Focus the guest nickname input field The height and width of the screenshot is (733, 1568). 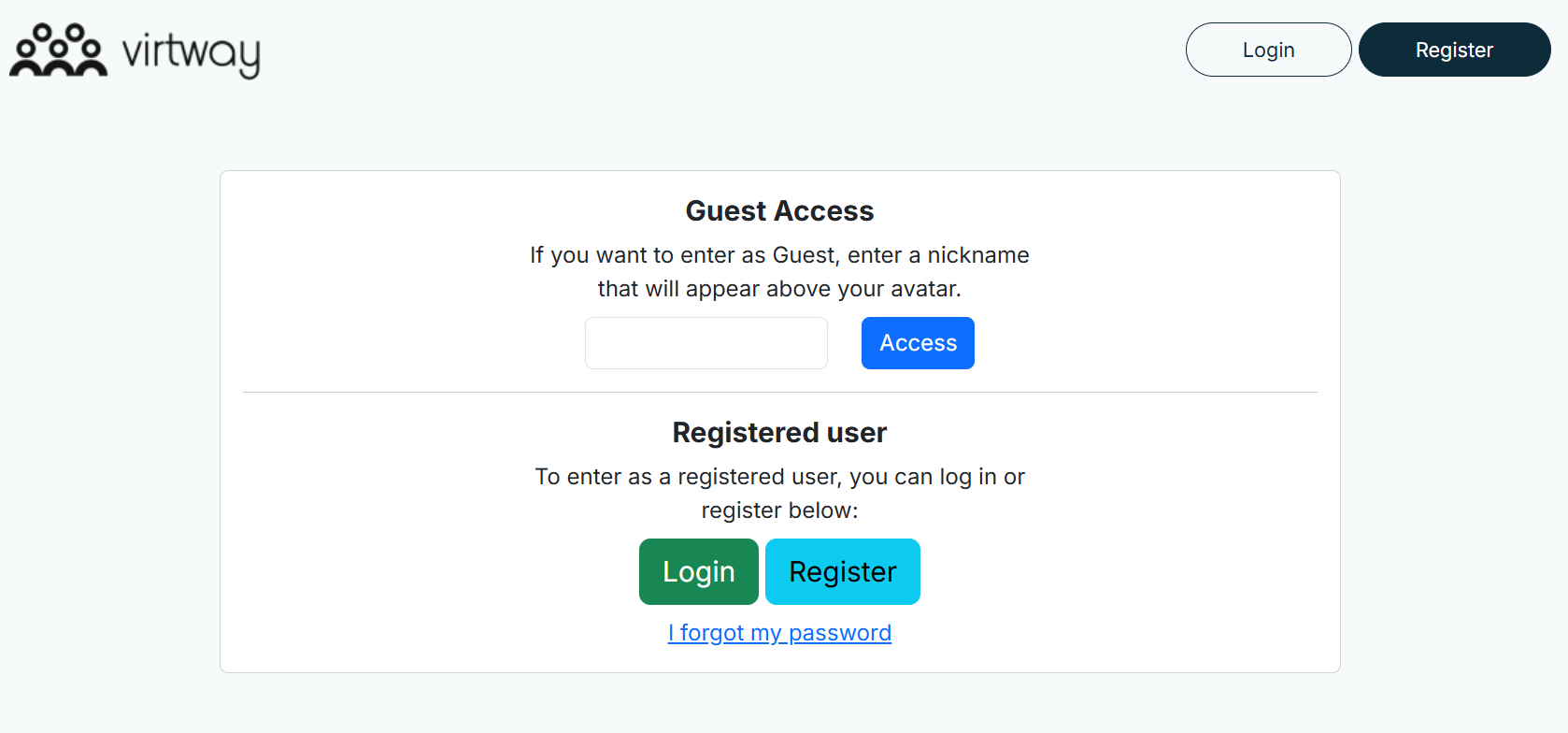[x=706, y=343]
